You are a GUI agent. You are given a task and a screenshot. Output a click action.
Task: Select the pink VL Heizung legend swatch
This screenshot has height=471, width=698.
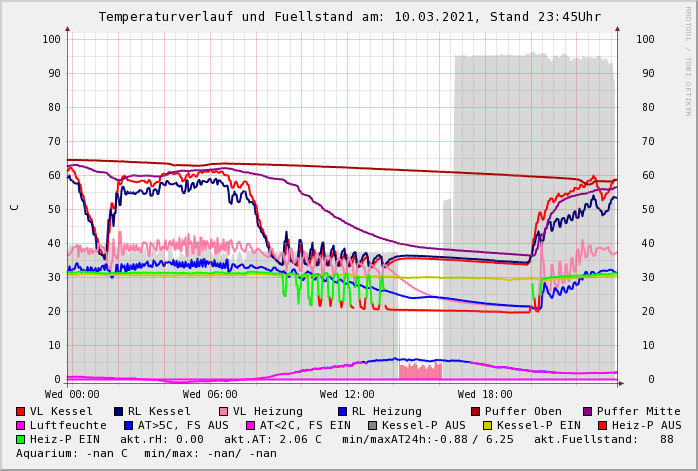[x=224, y=411]
